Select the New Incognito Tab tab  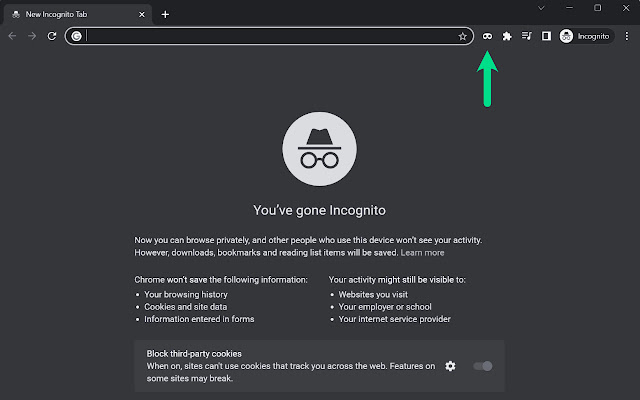pyautogui.click(x=78, y=14)
